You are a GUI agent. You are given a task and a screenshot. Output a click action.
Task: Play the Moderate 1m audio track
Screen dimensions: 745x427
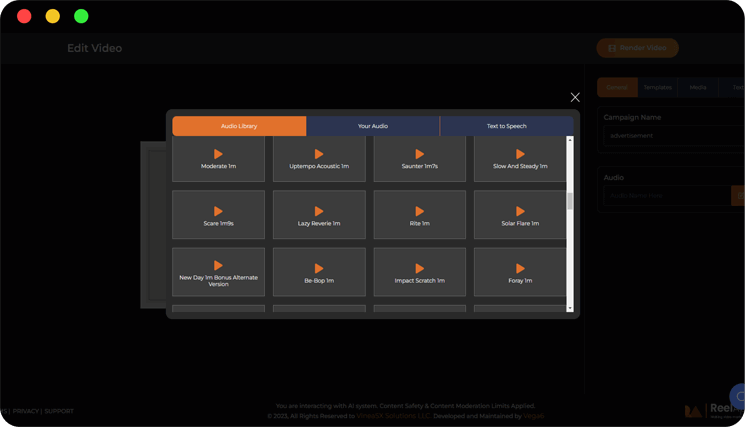pyautogui.click(x=218, y=155)
